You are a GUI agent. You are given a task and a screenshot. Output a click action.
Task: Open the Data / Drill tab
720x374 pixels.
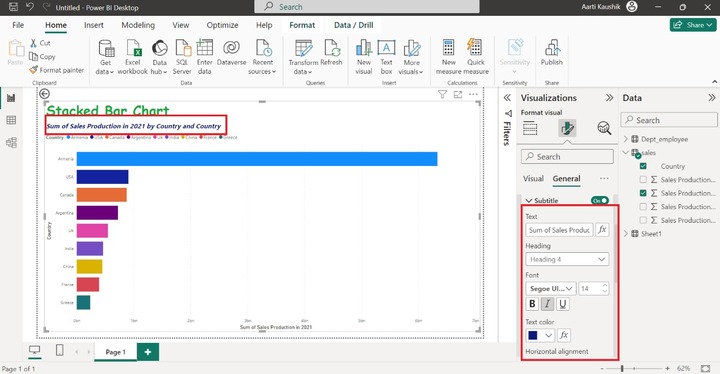pos(354,25)
